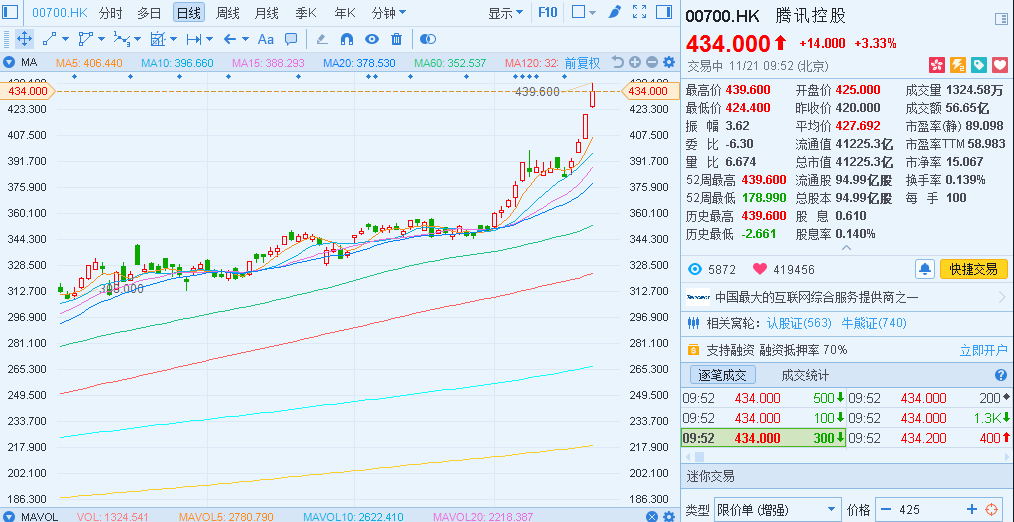Delete drawings with the trash icon

coord(396,39)
